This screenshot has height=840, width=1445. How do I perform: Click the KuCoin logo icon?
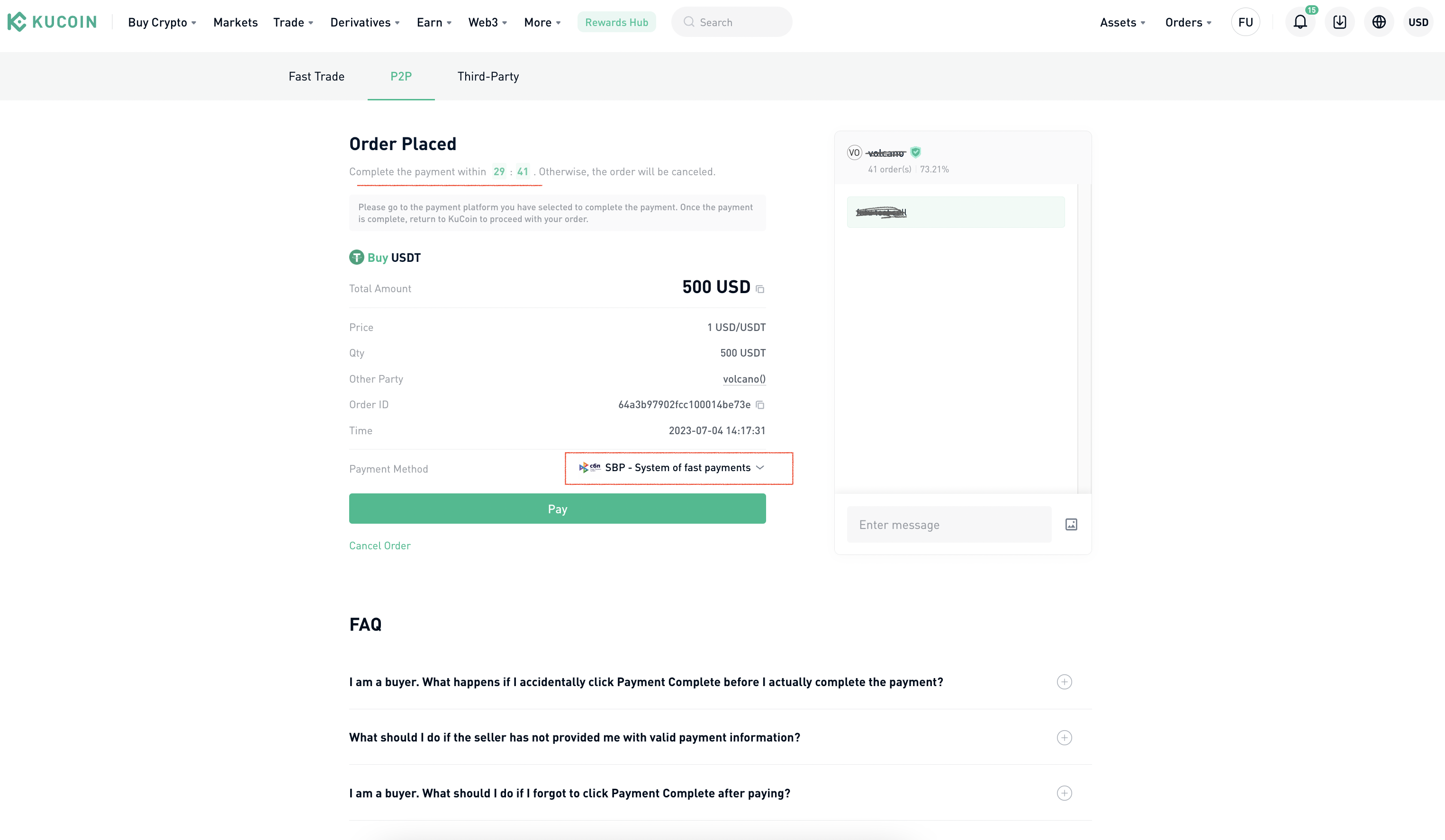click(x=18, y=22)
